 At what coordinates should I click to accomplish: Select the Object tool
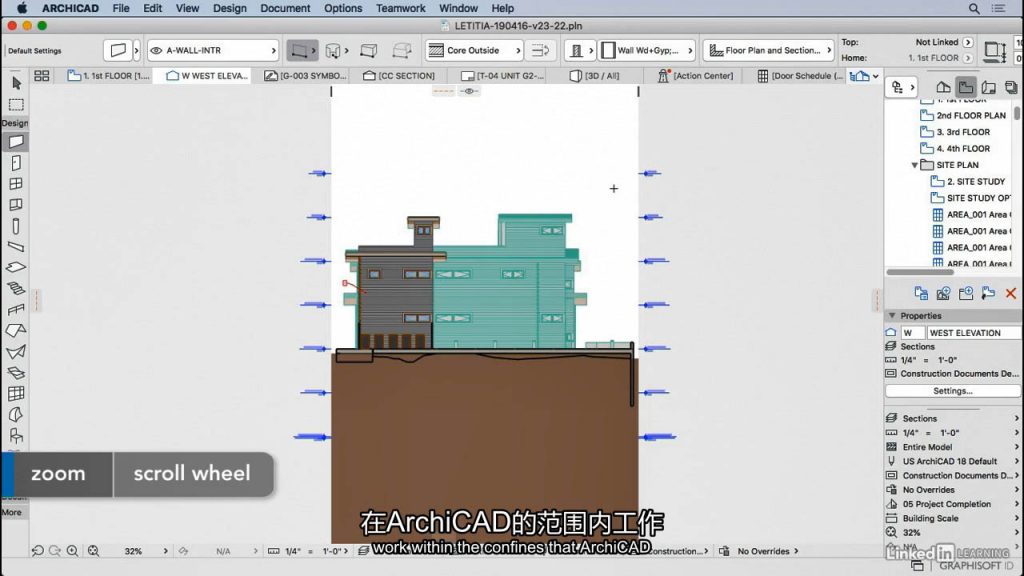point(16,436)
